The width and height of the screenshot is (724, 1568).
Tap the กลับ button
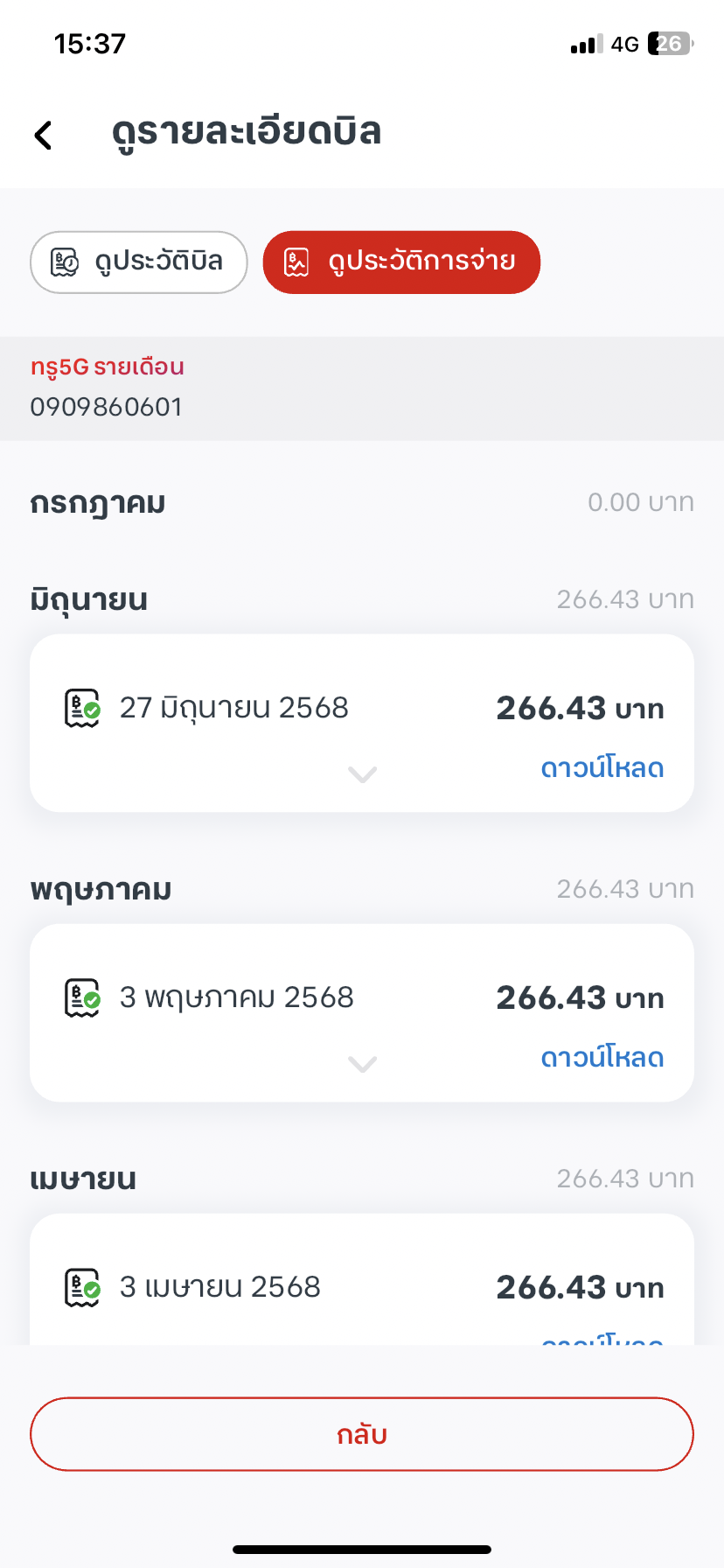[x=362, y=1434]
